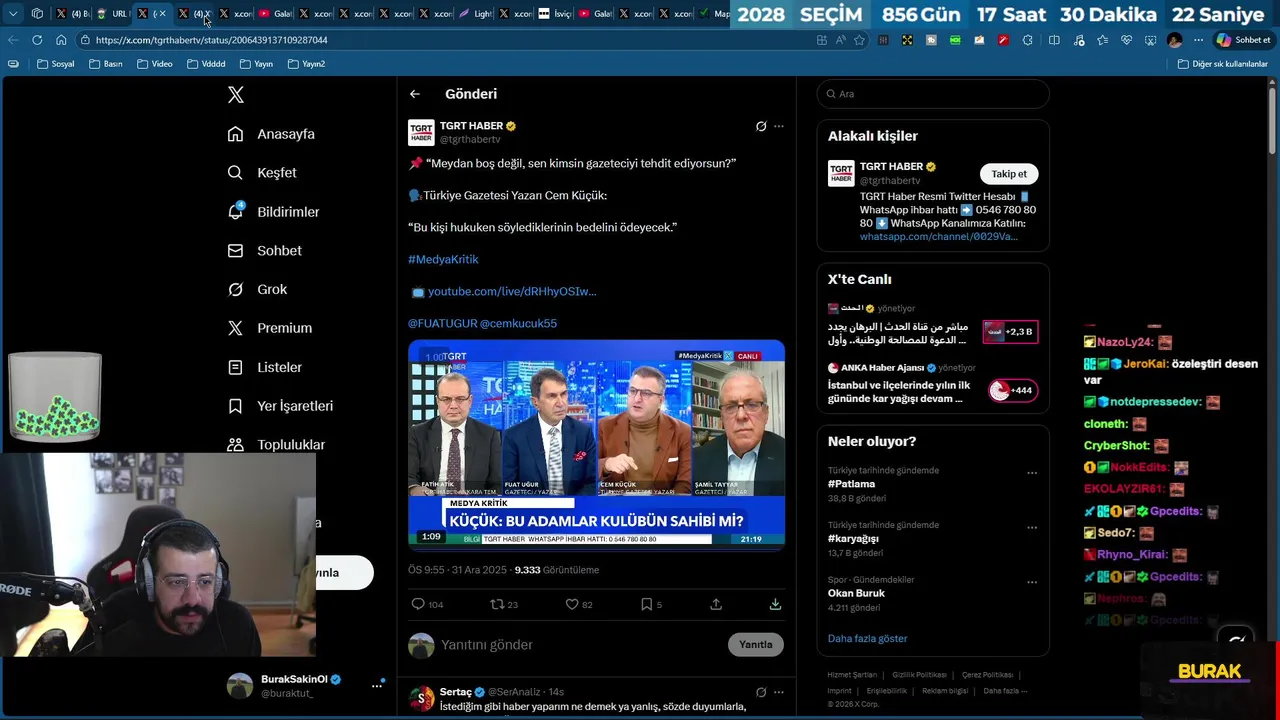Click the Yanıtla reply button

point(756,645)
